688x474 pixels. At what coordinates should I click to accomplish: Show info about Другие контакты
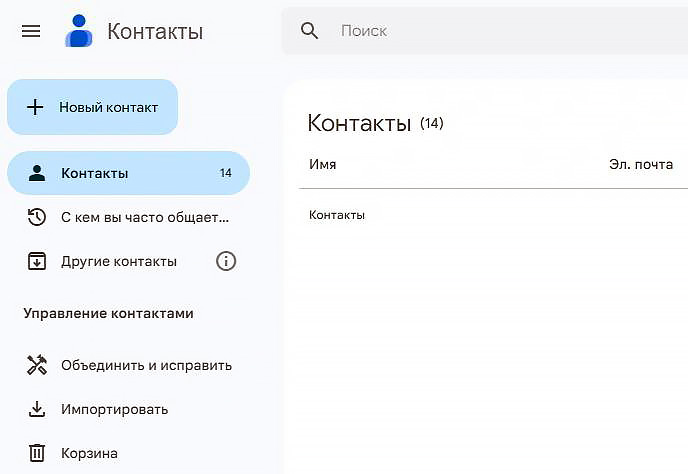click(226, 261)
